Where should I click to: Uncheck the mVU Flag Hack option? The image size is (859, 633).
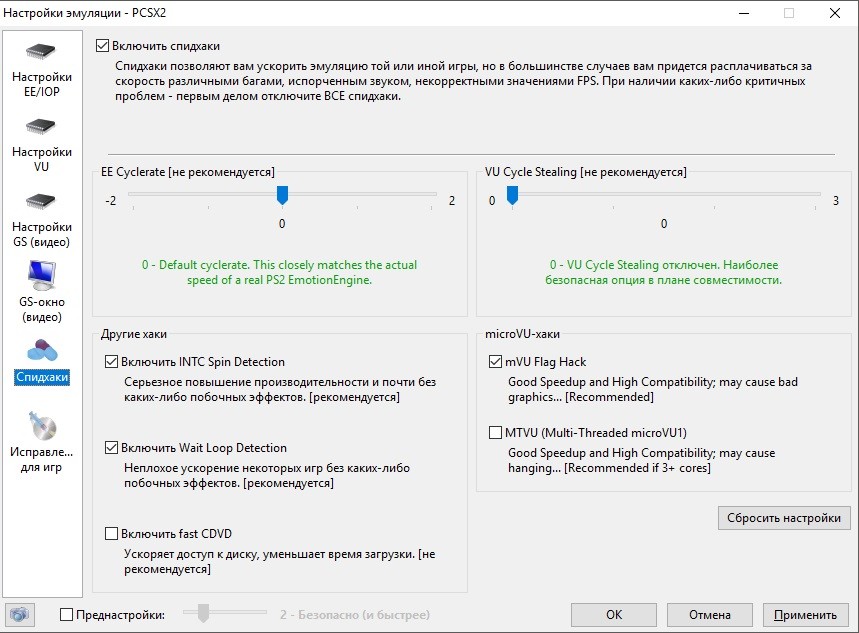click(x=495, y=362)
